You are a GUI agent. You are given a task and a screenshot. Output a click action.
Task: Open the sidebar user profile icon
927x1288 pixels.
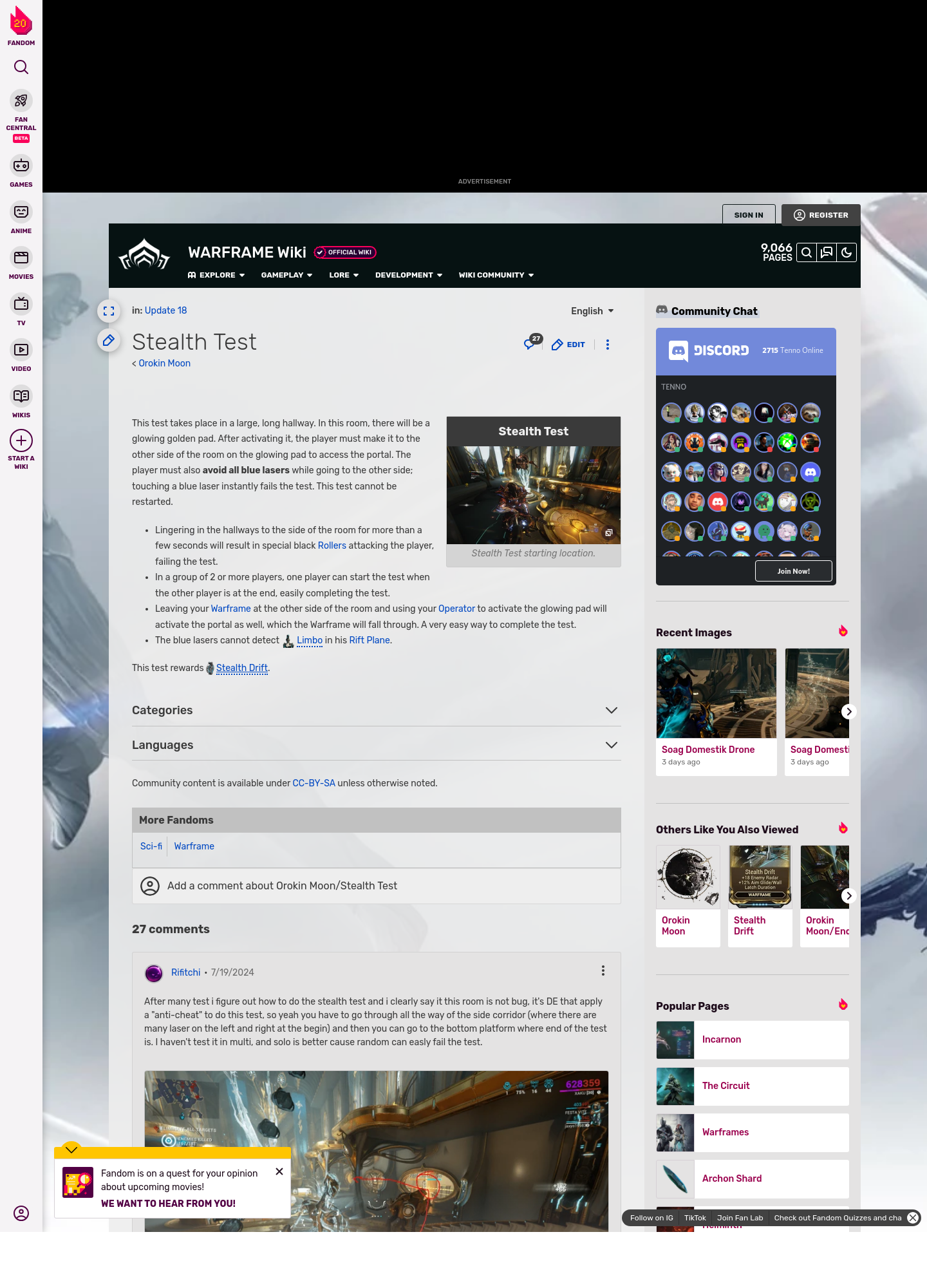21,1213
